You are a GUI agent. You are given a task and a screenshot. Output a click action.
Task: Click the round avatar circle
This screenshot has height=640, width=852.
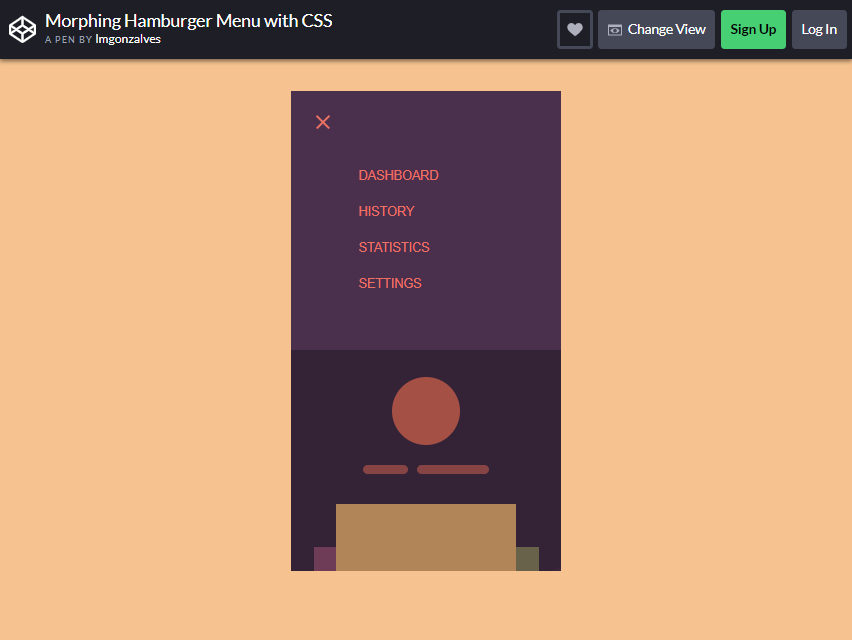[426, 411]
